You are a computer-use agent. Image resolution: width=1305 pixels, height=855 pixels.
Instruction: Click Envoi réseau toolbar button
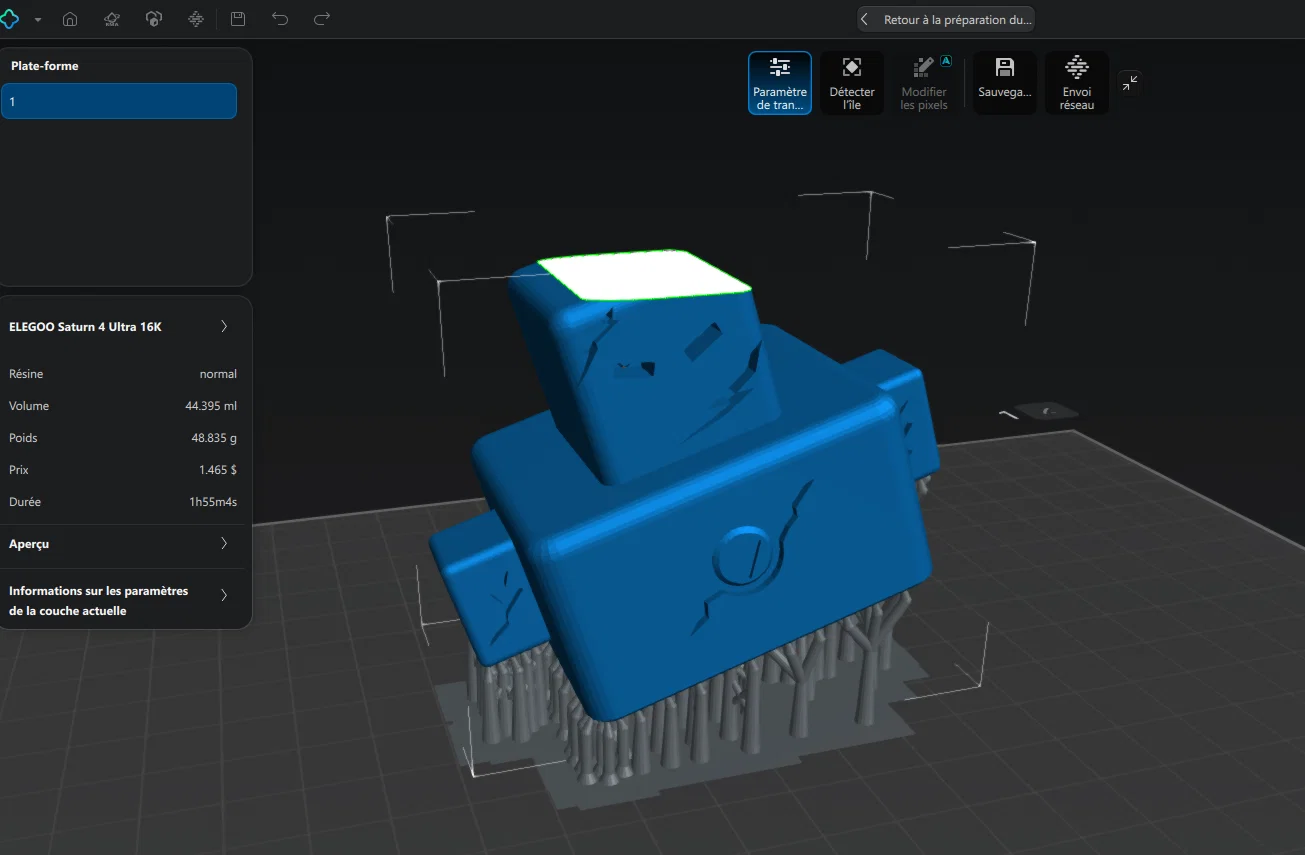(1077, 83)
